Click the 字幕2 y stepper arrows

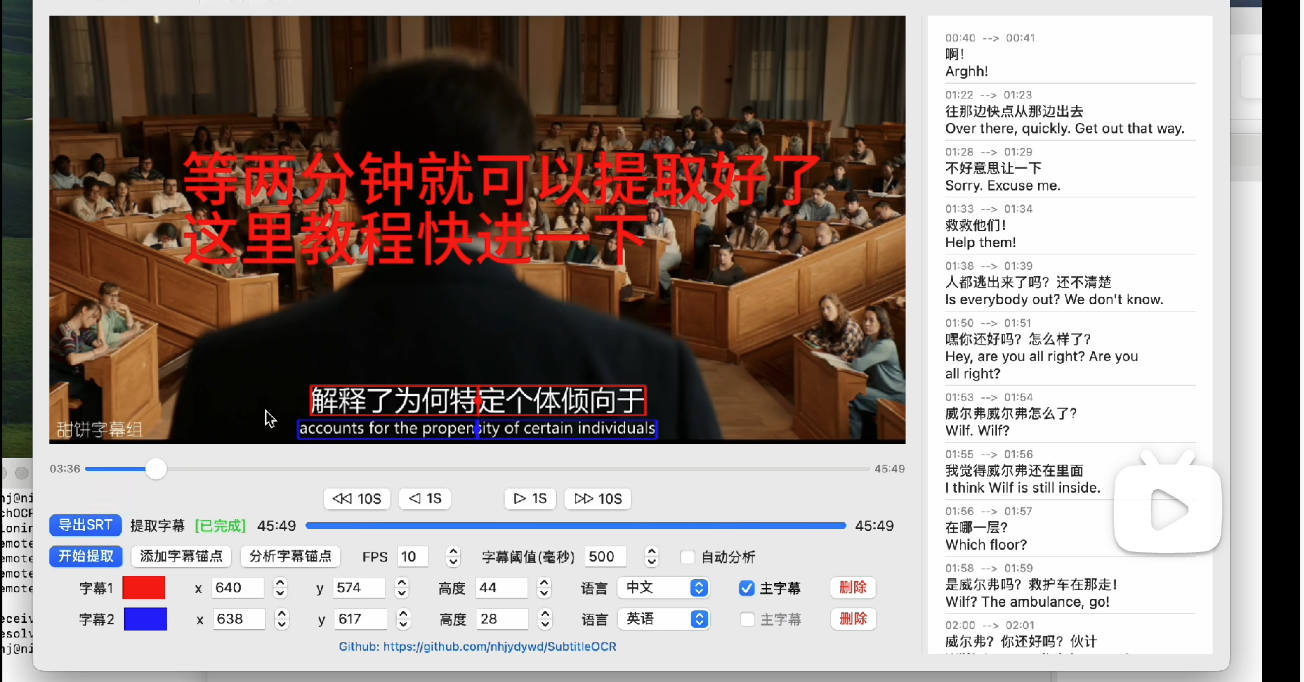(x=402, y=619)
